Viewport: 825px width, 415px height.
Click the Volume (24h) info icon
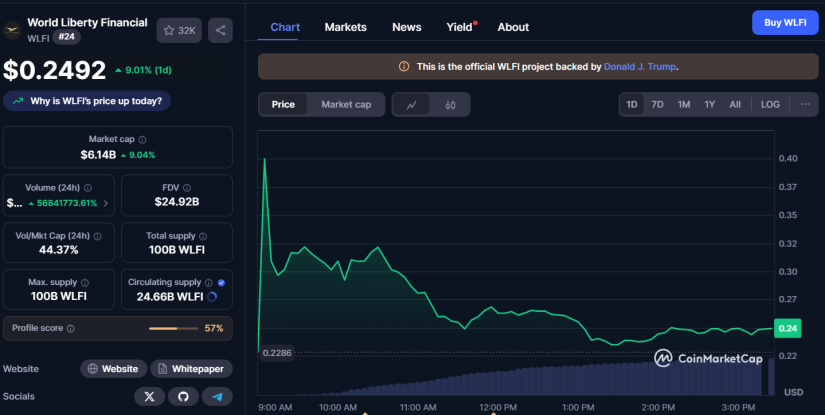tap(88, 188)
